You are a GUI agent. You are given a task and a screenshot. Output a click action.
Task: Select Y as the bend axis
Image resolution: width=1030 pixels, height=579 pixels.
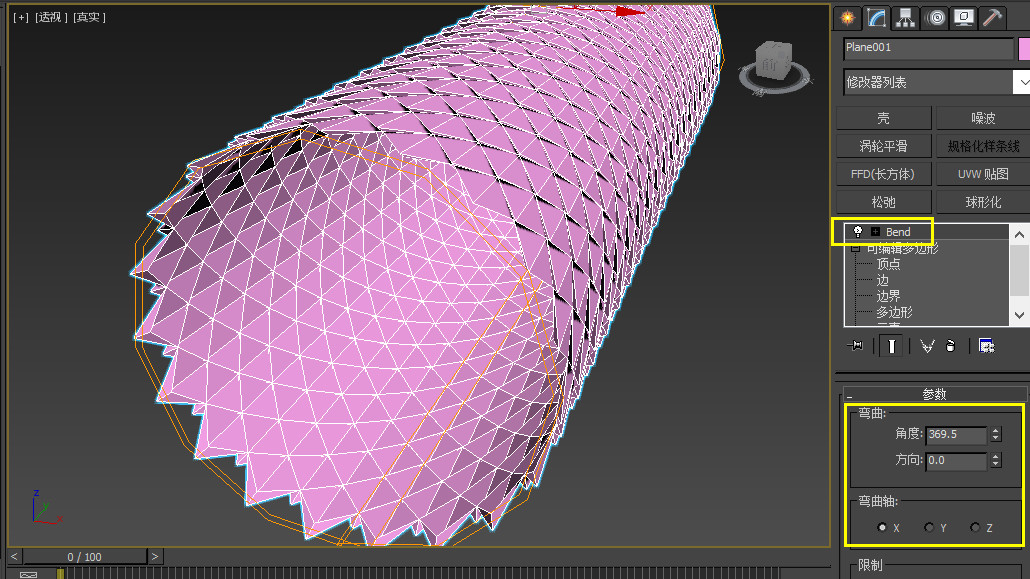pos(929,527)
